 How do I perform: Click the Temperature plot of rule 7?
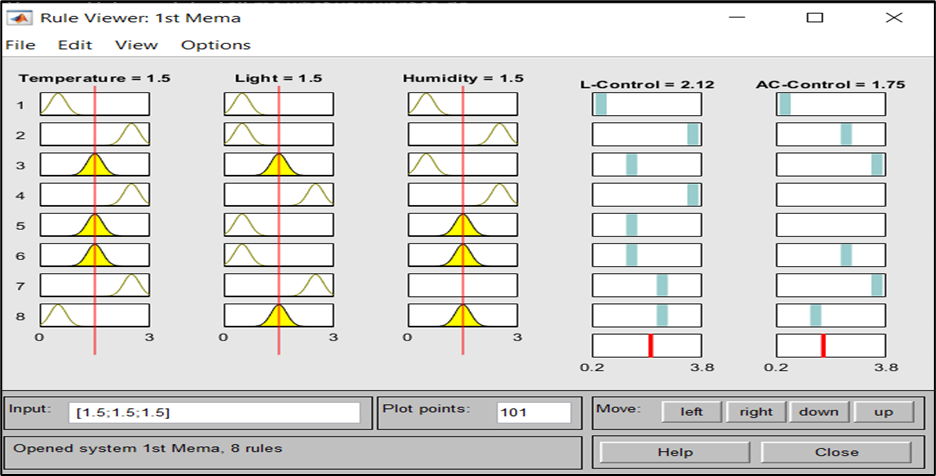click(95, 285)
